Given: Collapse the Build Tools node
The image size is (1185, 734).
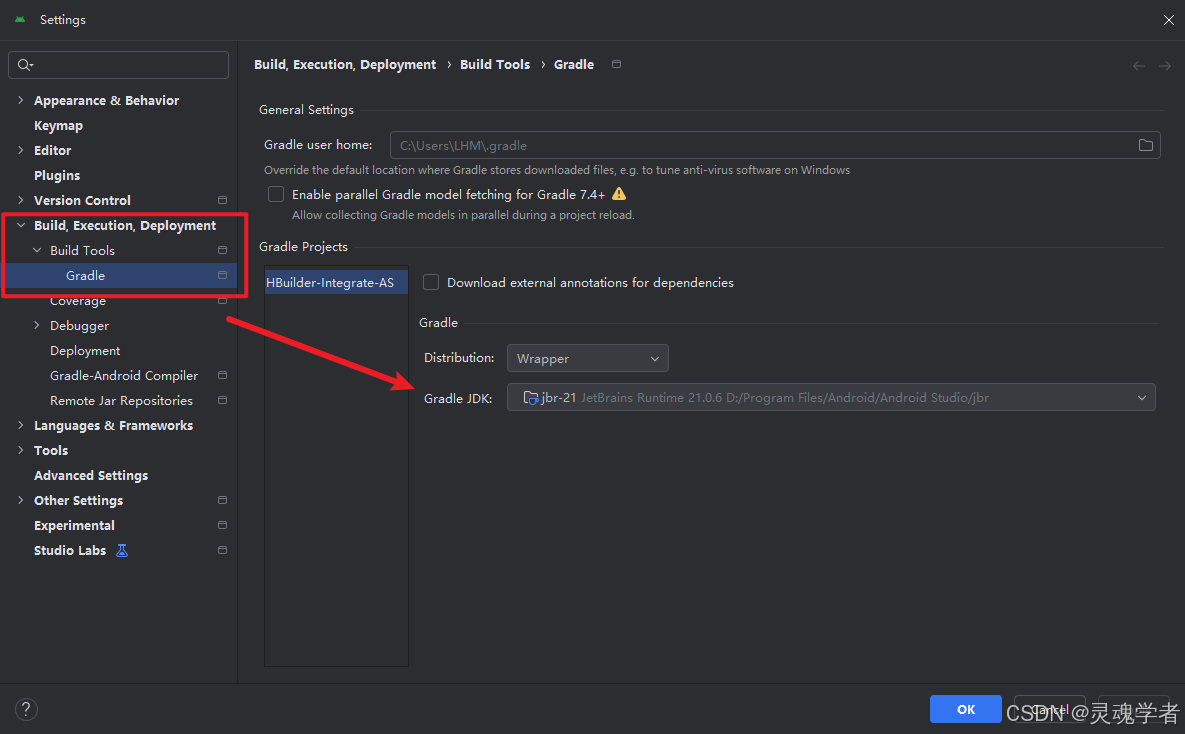Looking at the screenshot, I should click(36, 250).
